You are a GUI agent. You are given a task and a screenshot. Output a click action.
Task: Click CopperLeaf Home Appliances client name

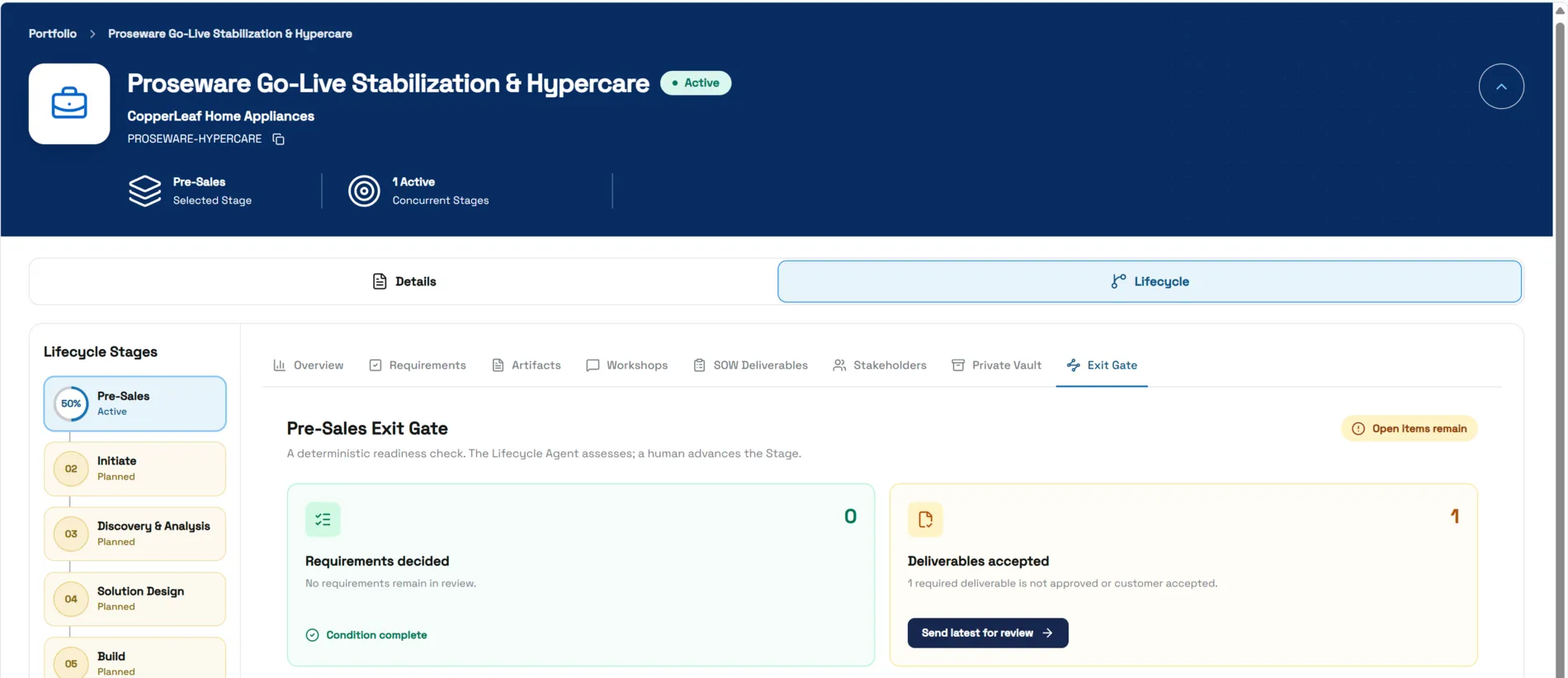220,116
